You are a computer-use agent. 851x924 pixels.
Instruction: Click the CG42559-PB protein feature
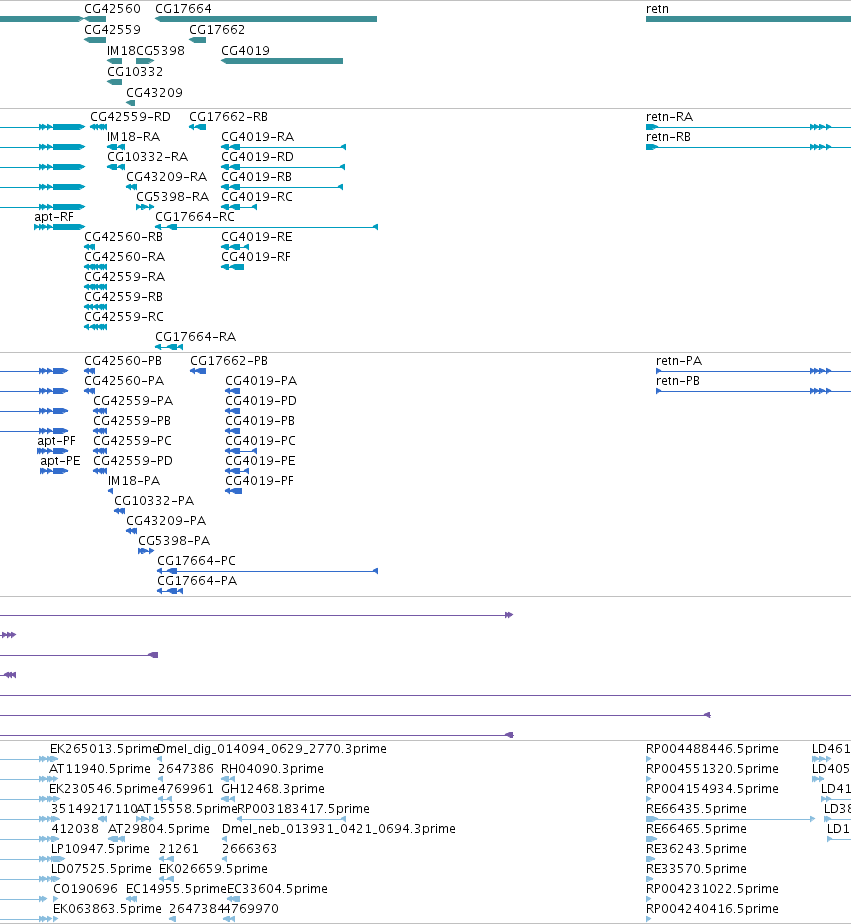(x=100, y=431)
